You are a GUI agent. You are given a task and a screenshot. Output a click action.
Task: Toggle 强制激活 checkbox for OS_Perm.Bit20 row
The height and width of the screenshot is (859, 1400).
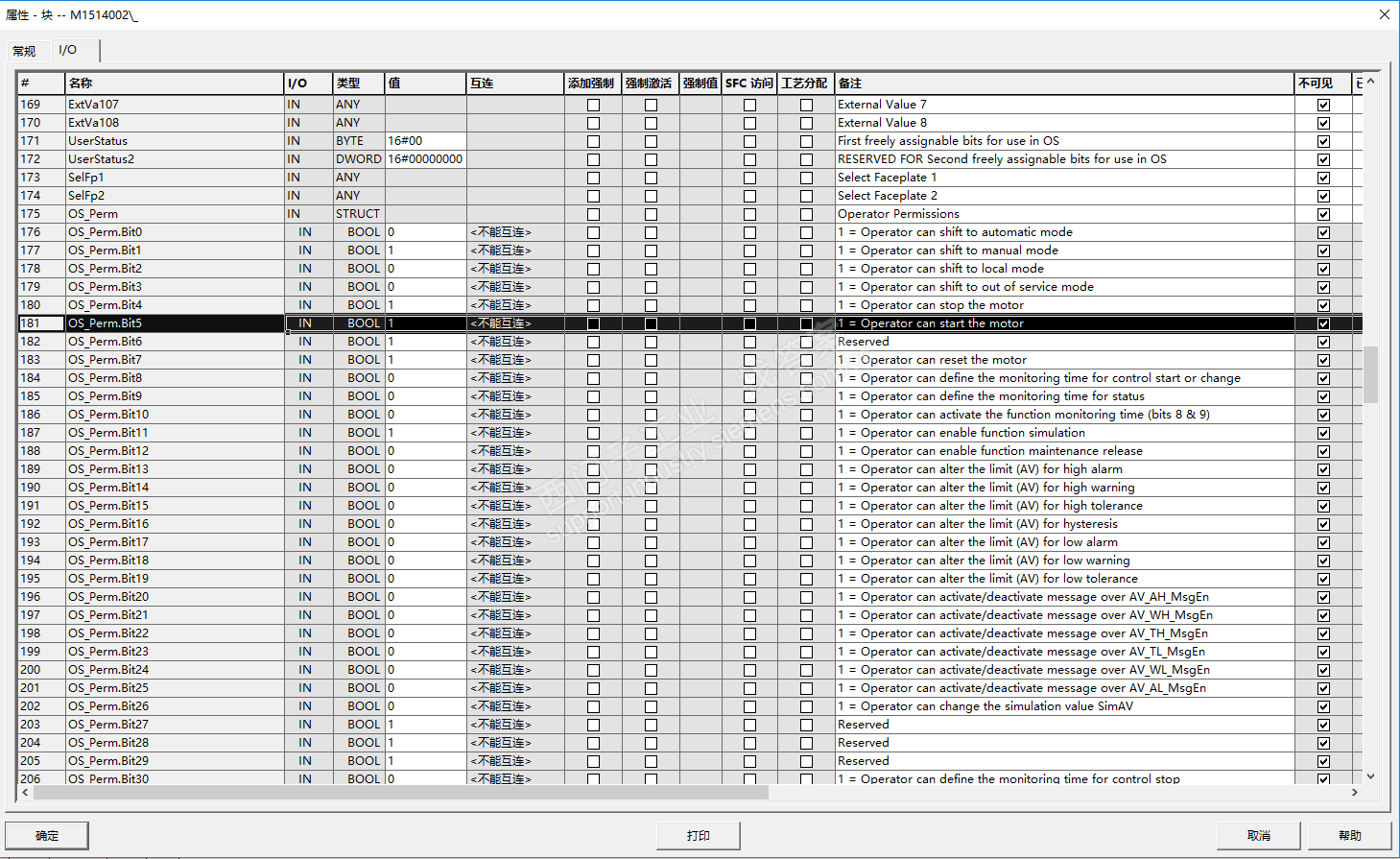point(651,597)
